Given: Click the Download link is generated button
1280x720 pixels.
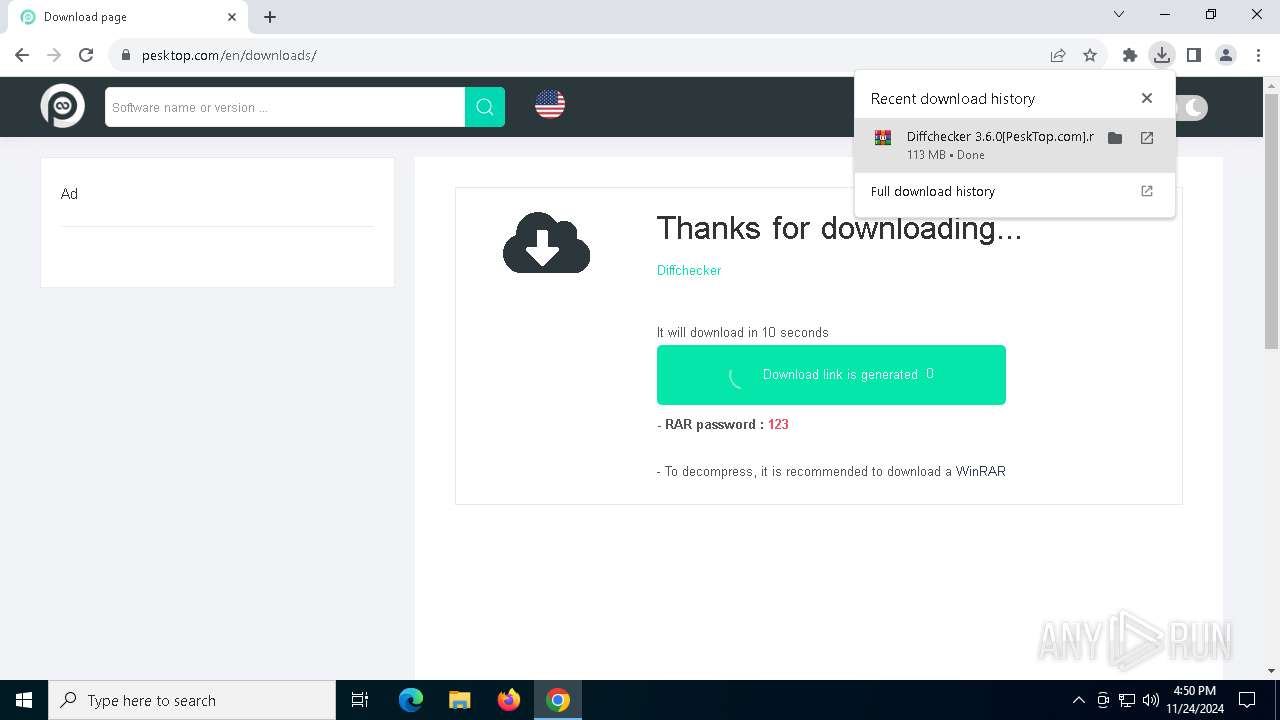Looking at the screenshot, I should pyautogui.click(x=831, y=375).
